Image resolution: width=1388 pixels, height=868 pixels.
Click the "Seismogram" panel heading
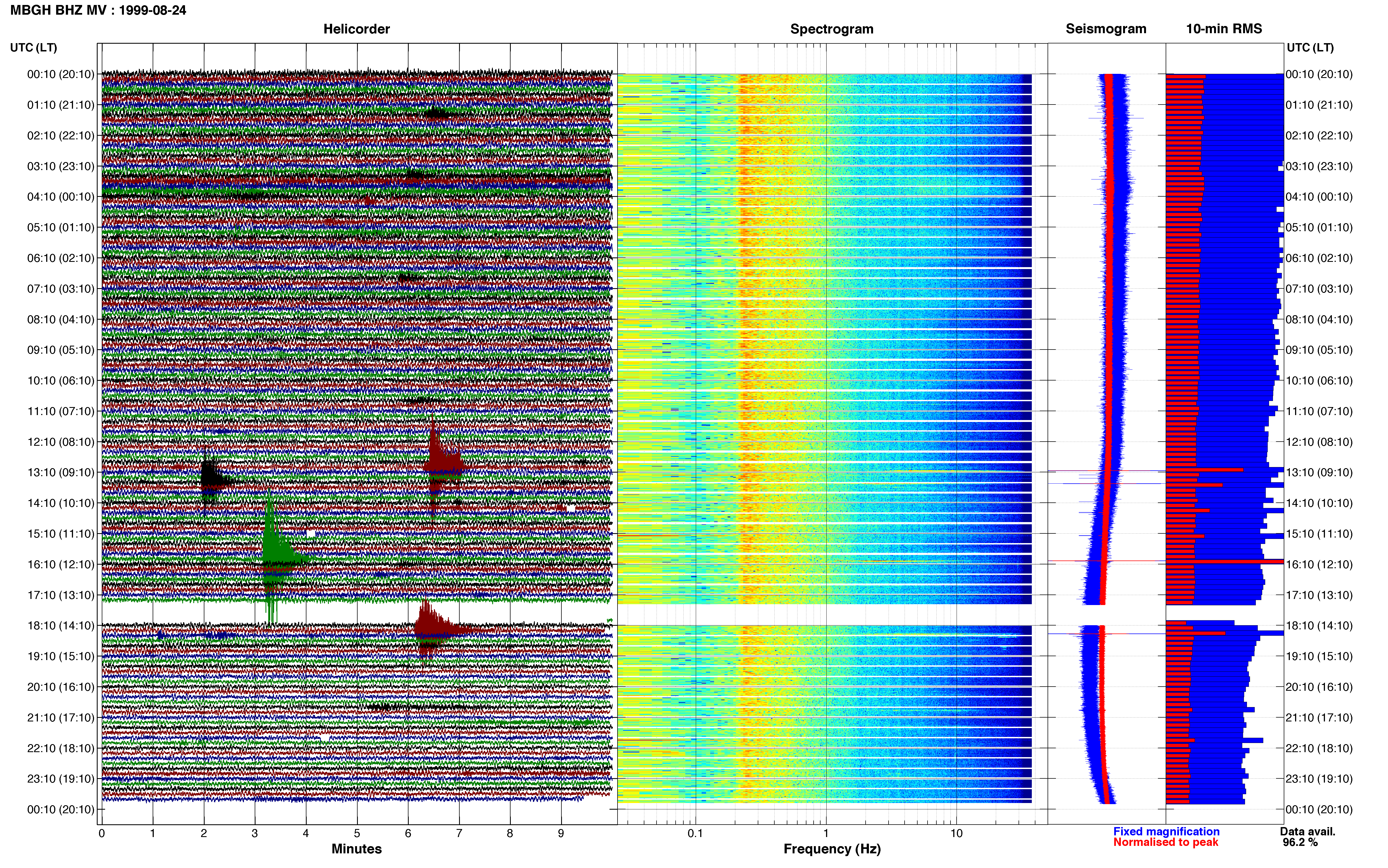coord(1106,29)
